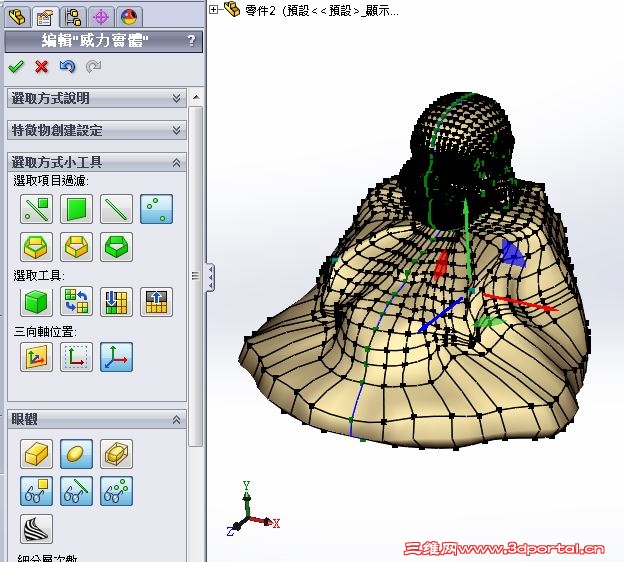Screen dimensions: 624x562
Task: Select the yellow box display mode
Action: pyautogui.click(x=36, y=454)
